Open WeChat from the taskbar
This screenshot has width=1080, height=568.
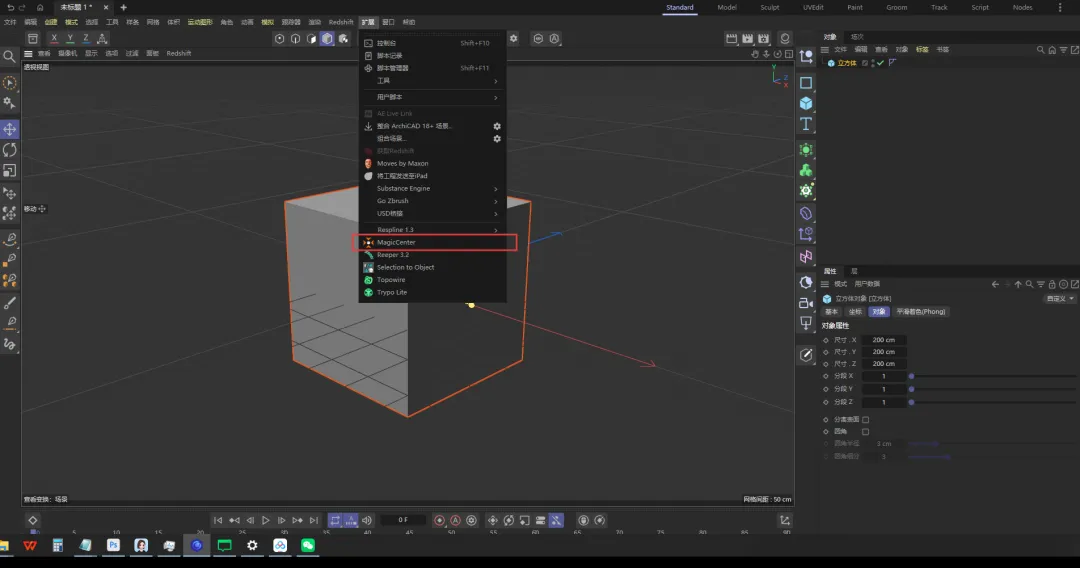[308, 546]
